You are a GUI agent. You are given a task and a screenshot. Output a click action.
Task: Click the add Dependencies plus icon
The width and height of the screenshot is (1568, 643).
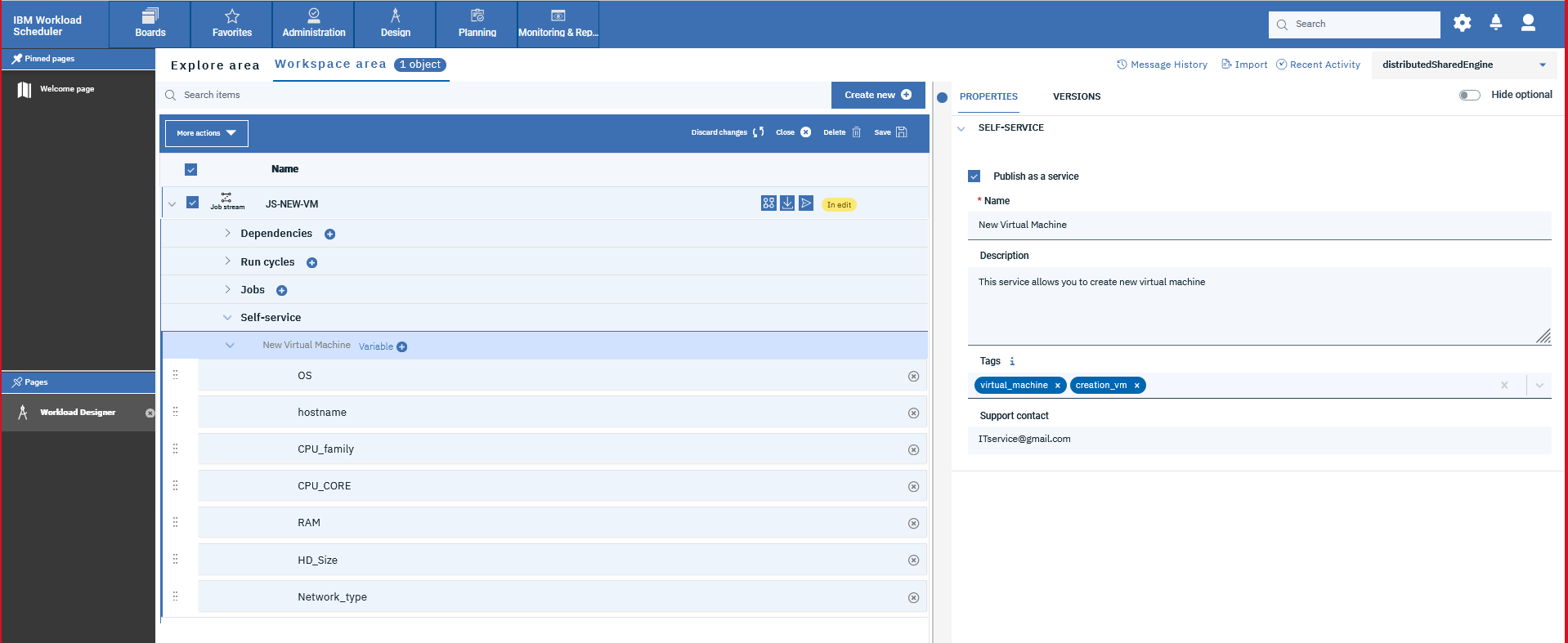[x=330, y=234]
